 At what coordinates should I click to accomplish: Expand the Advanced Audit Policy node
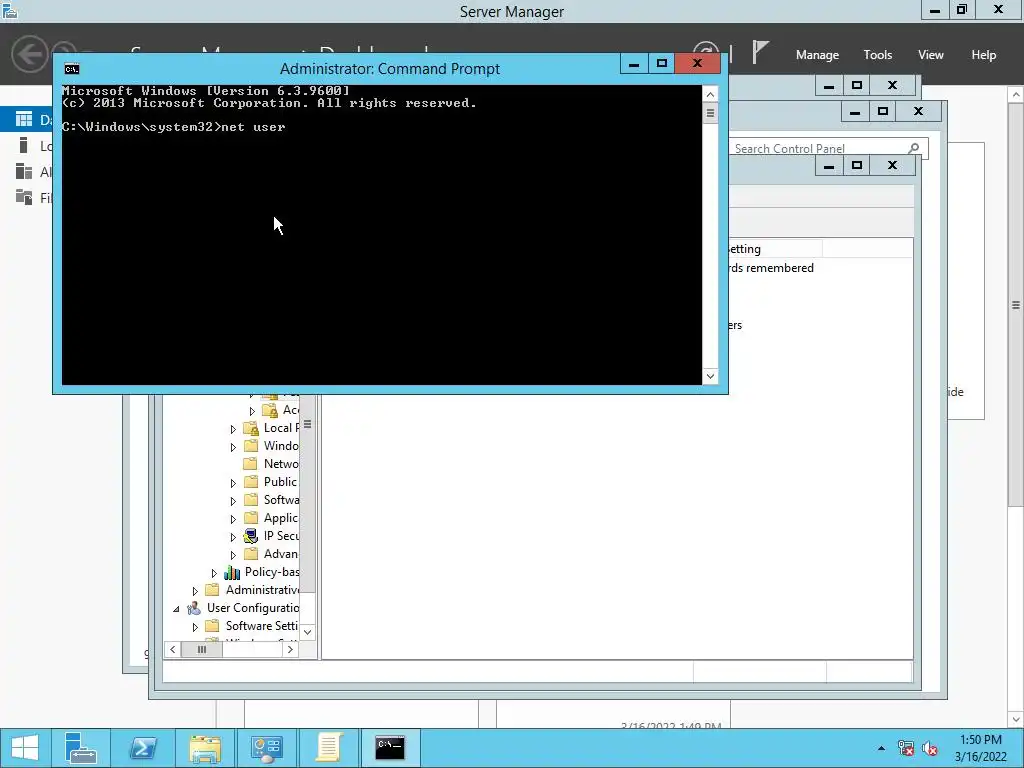click(x=233, y=555)
